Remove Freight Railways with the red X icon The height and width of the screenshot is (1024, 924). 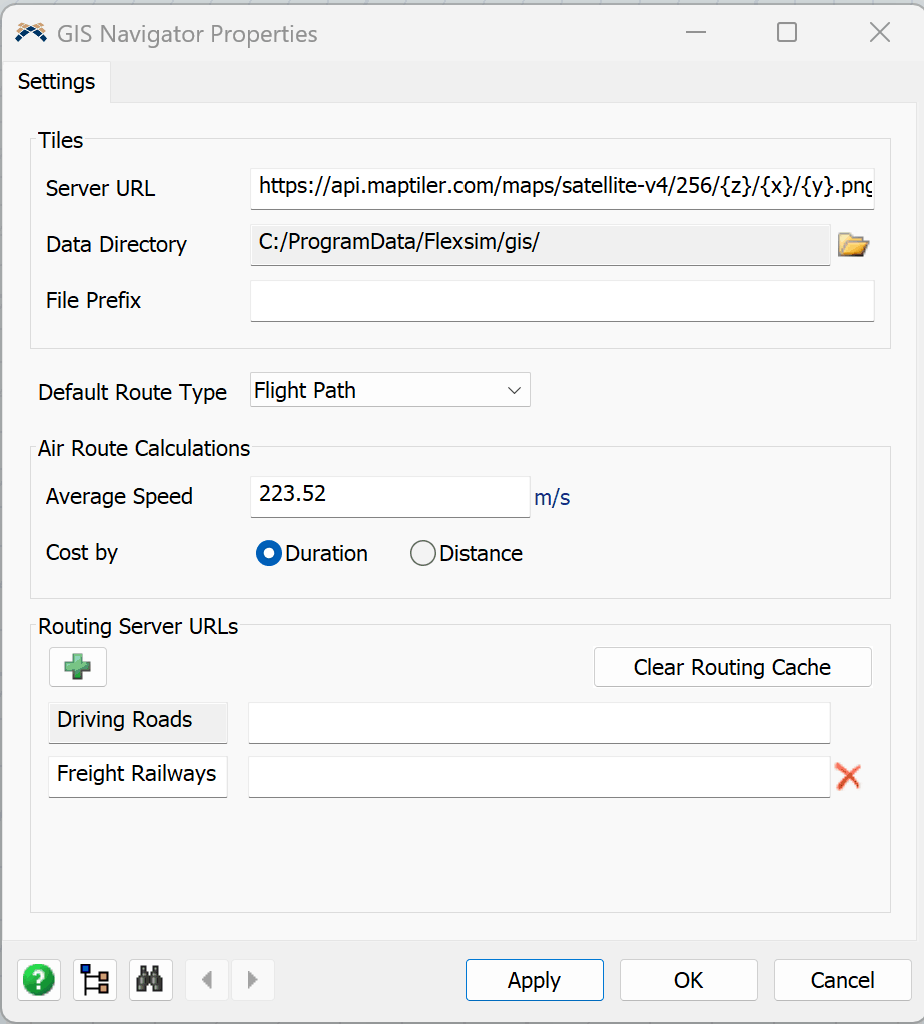coord(848,776)
